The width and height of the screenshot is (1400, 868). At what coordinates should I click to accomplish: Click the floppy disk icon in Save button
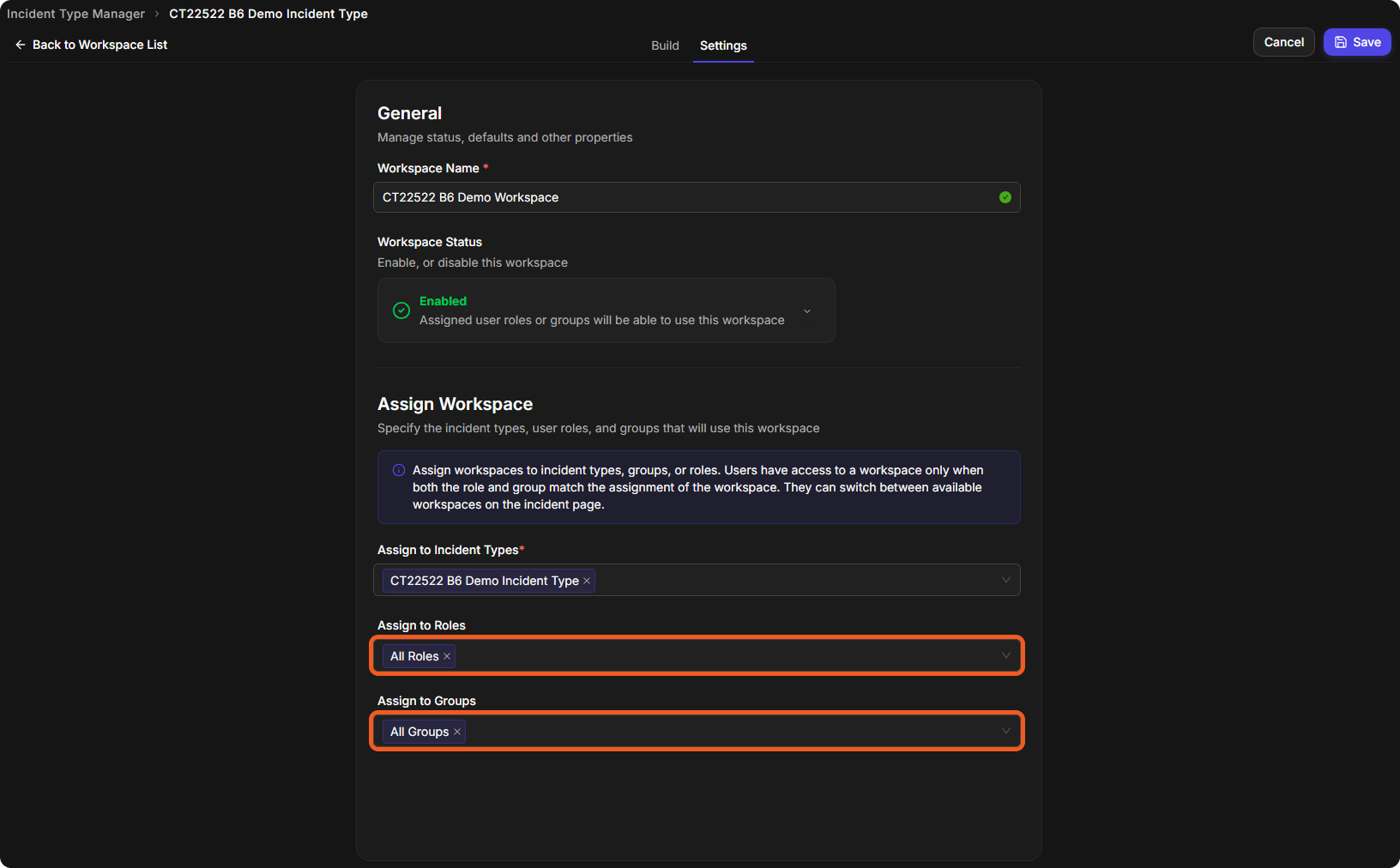1341,42
